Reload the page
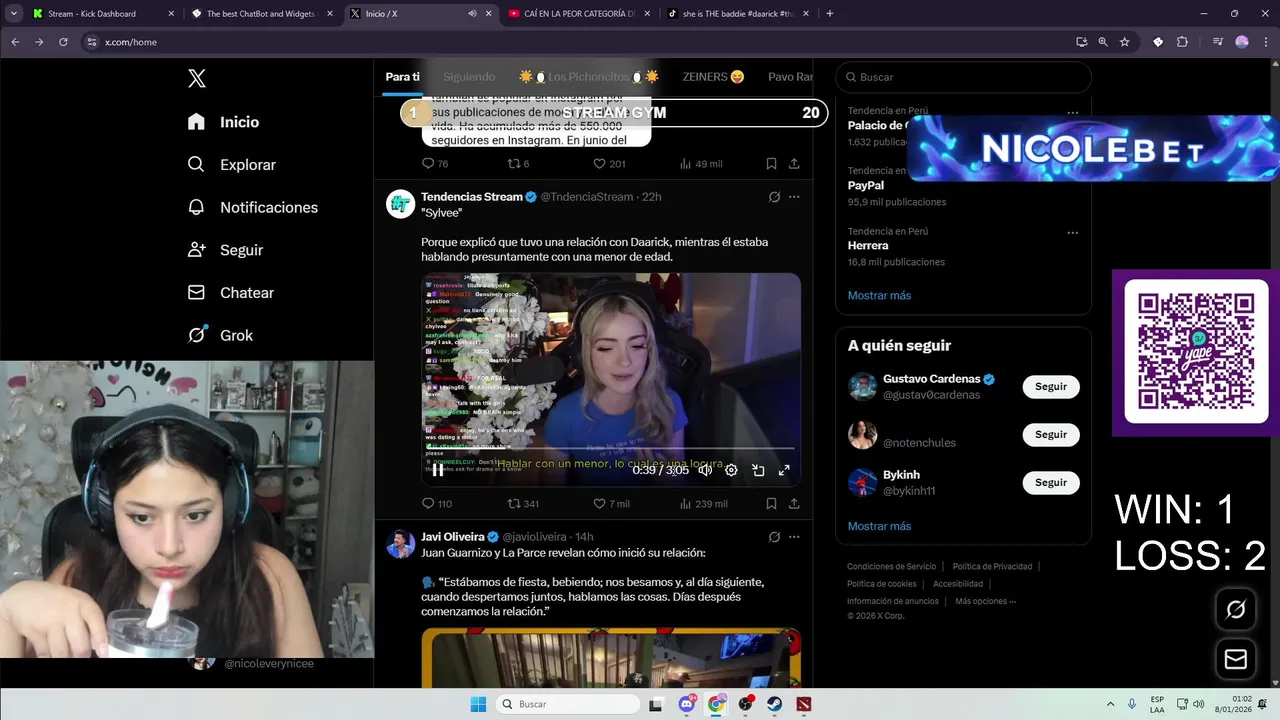 tap(63, 42)
